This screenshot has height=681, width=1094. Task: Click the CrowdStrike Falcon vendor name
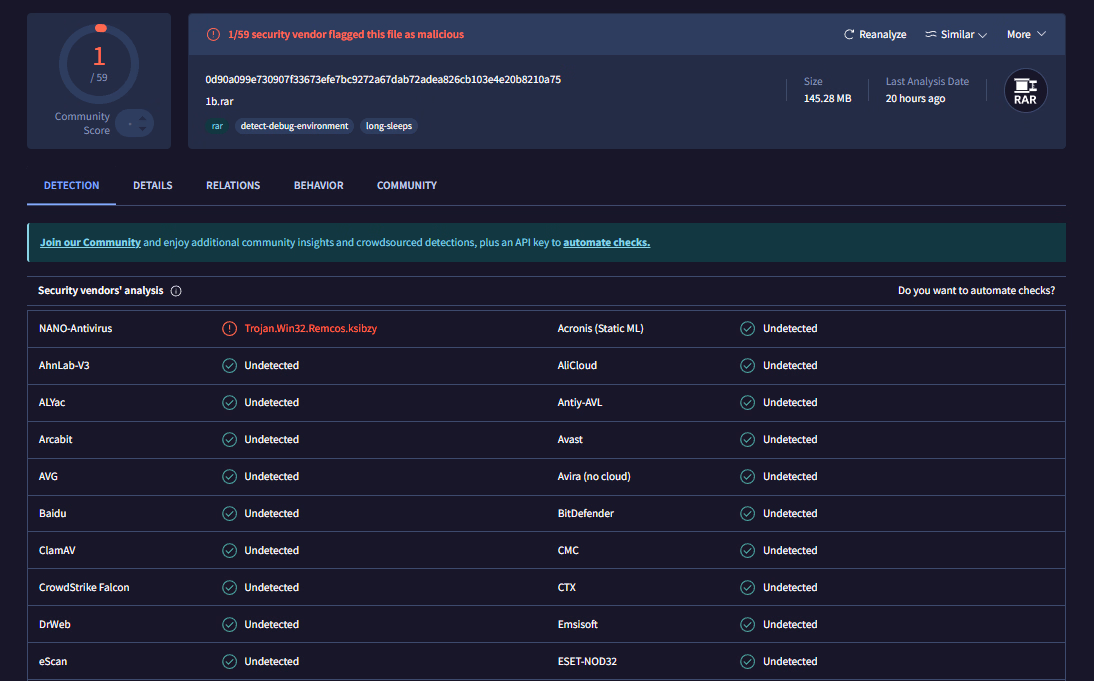click(84, 588)
